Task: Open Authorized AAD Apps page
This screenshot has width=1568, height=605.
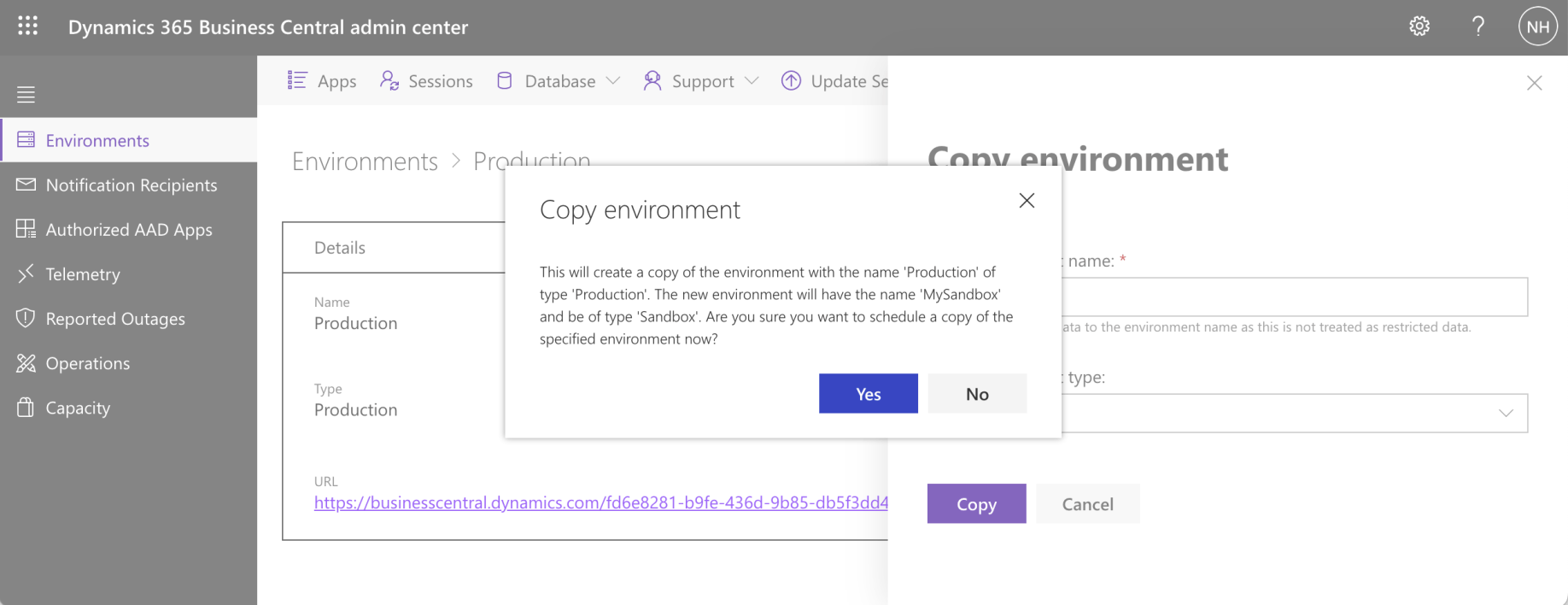Action: [128, 229]
